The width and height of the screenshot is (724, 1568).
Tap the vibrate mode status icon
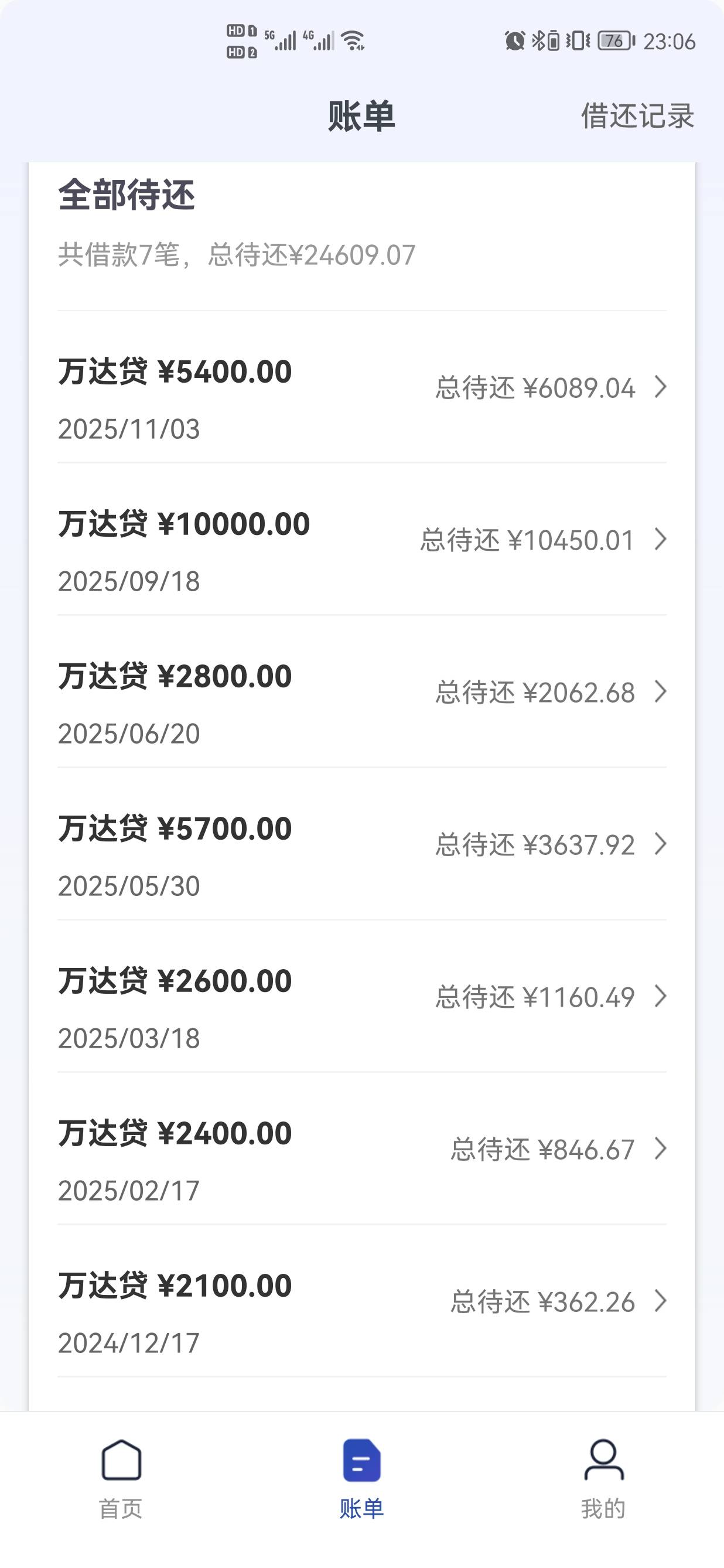pyautogui.click(x=578, y=41)
